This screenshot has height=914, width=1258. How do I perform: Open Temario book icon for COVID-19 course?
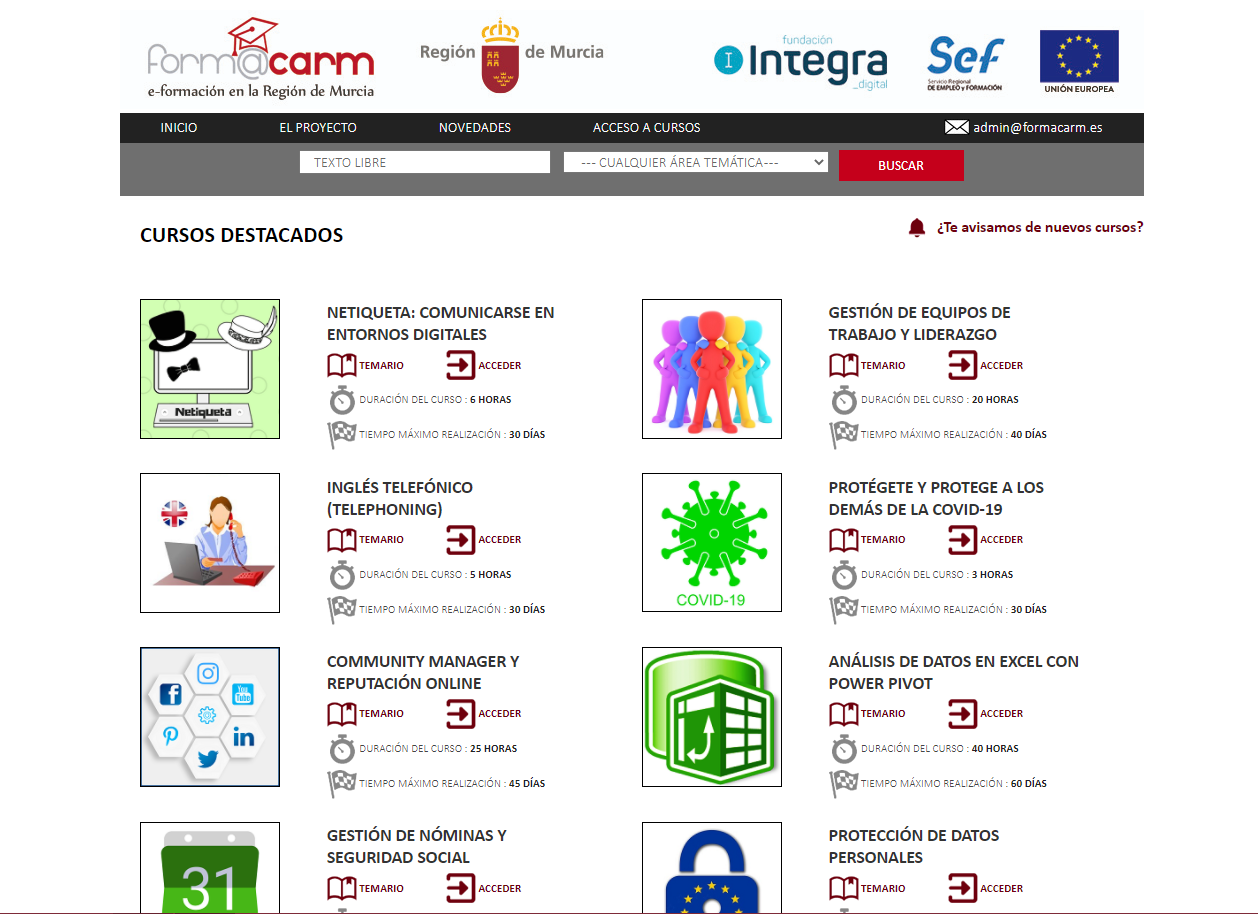[844, 540]
